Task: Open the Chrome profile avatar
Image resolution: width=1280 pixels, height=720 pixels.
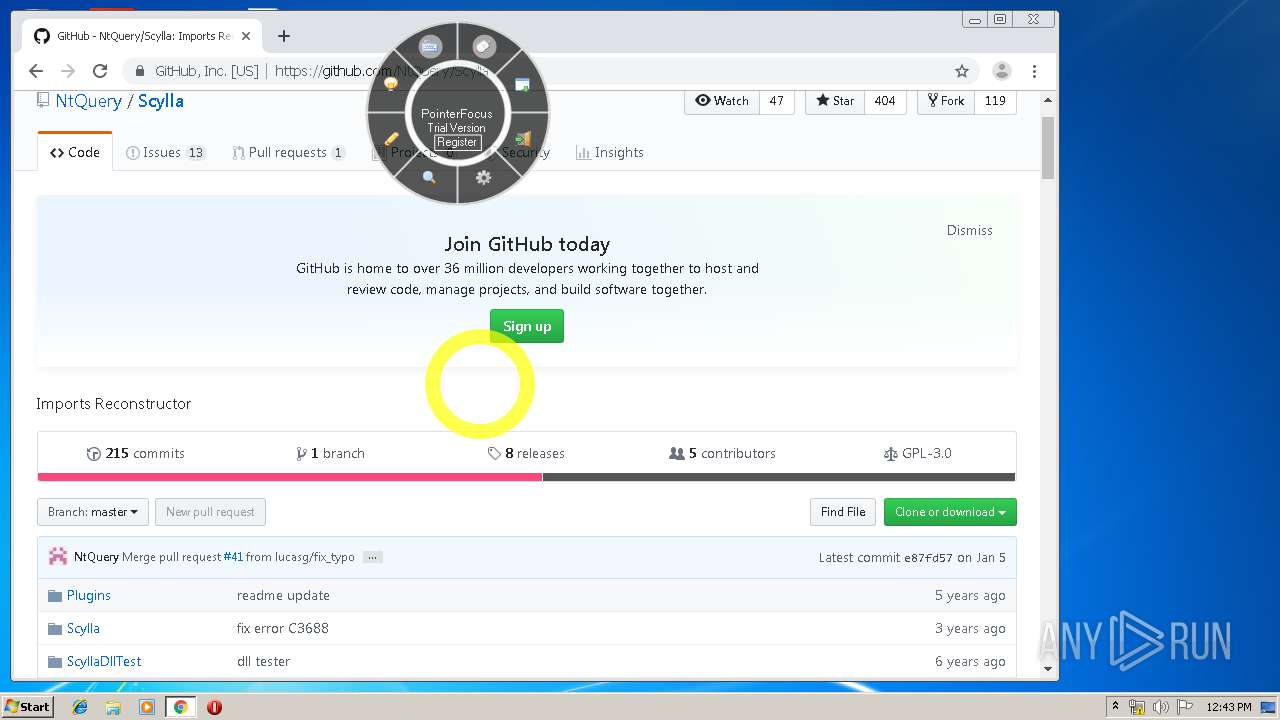Action: tap(1001, 71)
